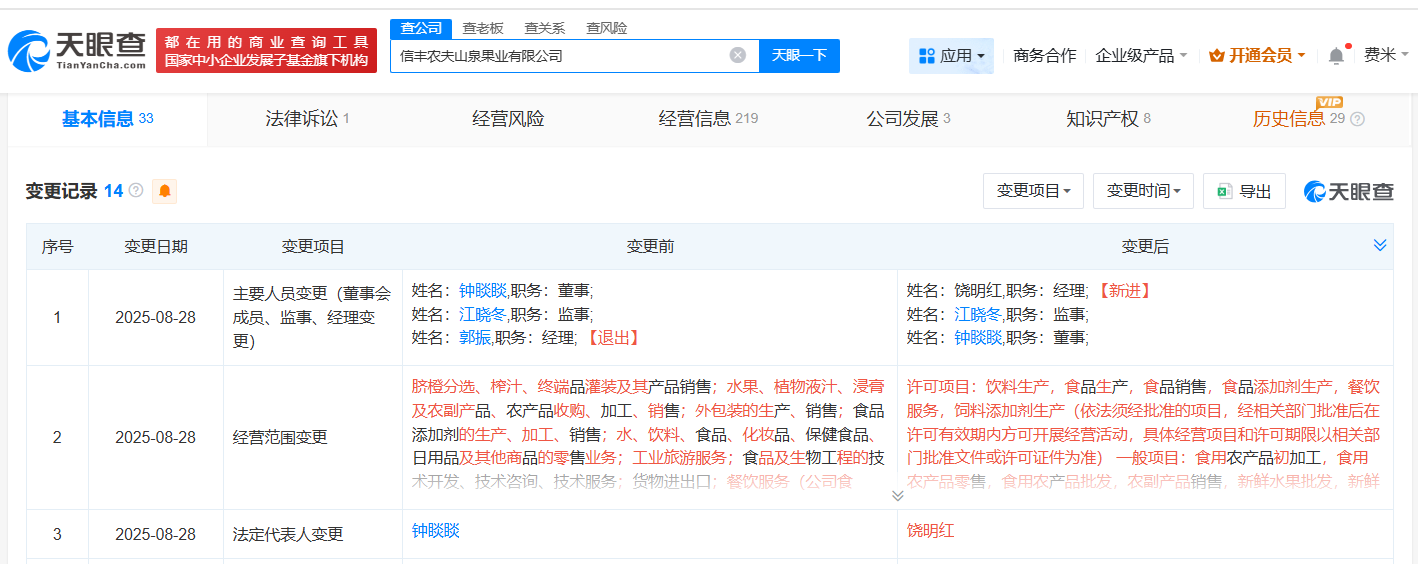The image size is (1418, 564).
Task: Click the Excel icon on 导出 button
Action: (x=1224, y=191)
